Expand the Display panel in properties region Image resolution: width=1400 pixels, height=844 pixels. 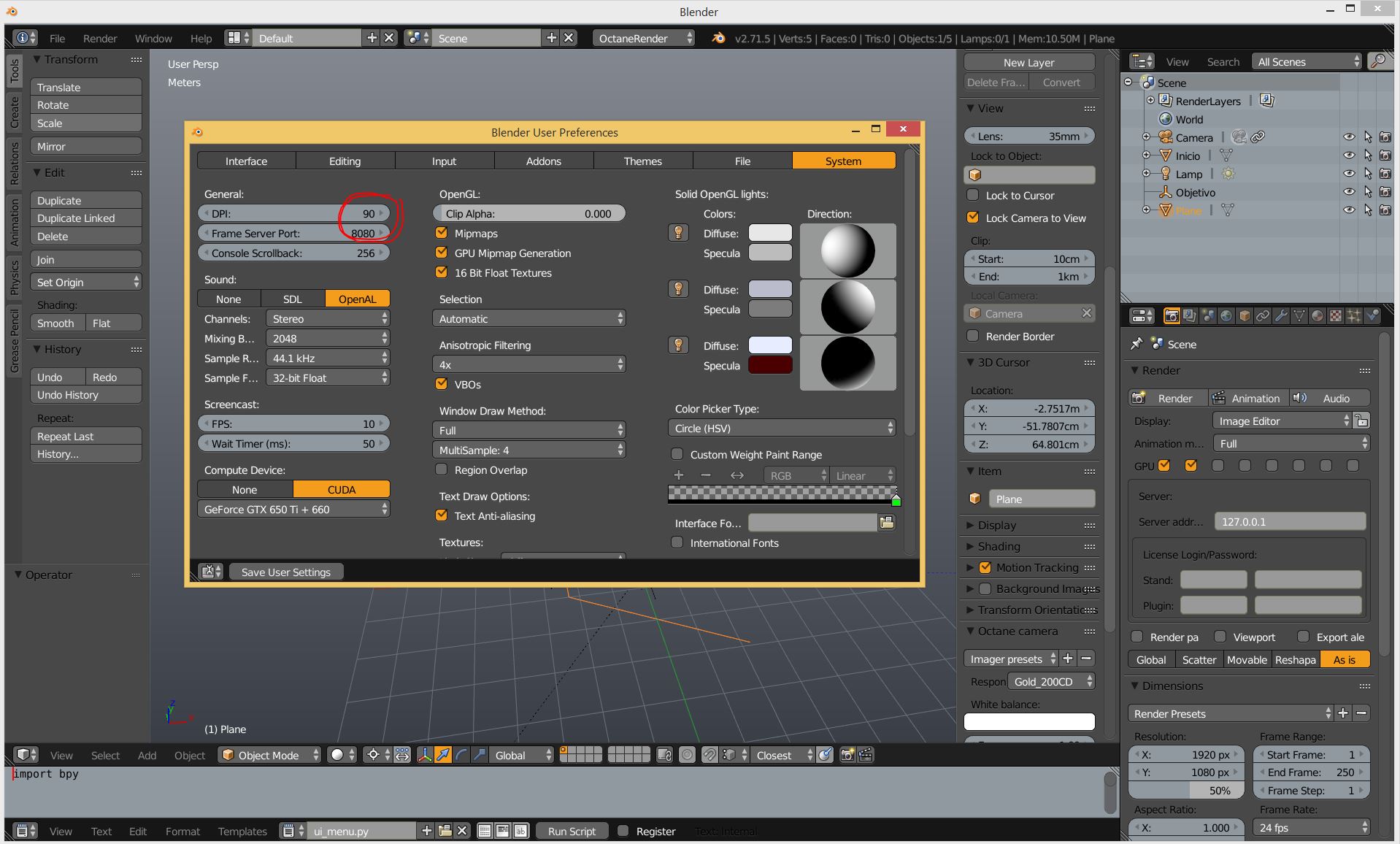pyautogui.click(x=996, y=525)
